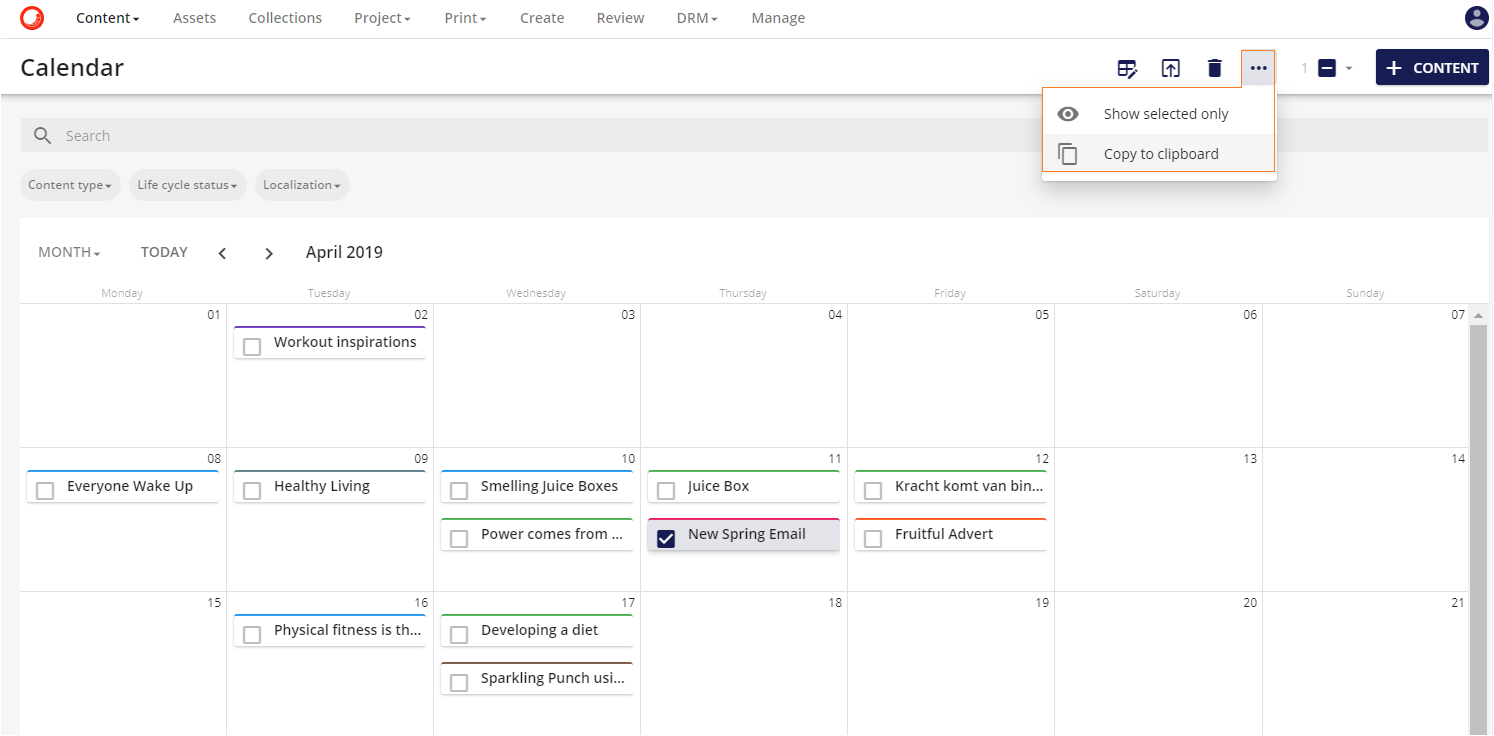Screen dimensions: 1494x736
Task: Delete selected items using the trash icon
Action: [x=1214, y=67]
